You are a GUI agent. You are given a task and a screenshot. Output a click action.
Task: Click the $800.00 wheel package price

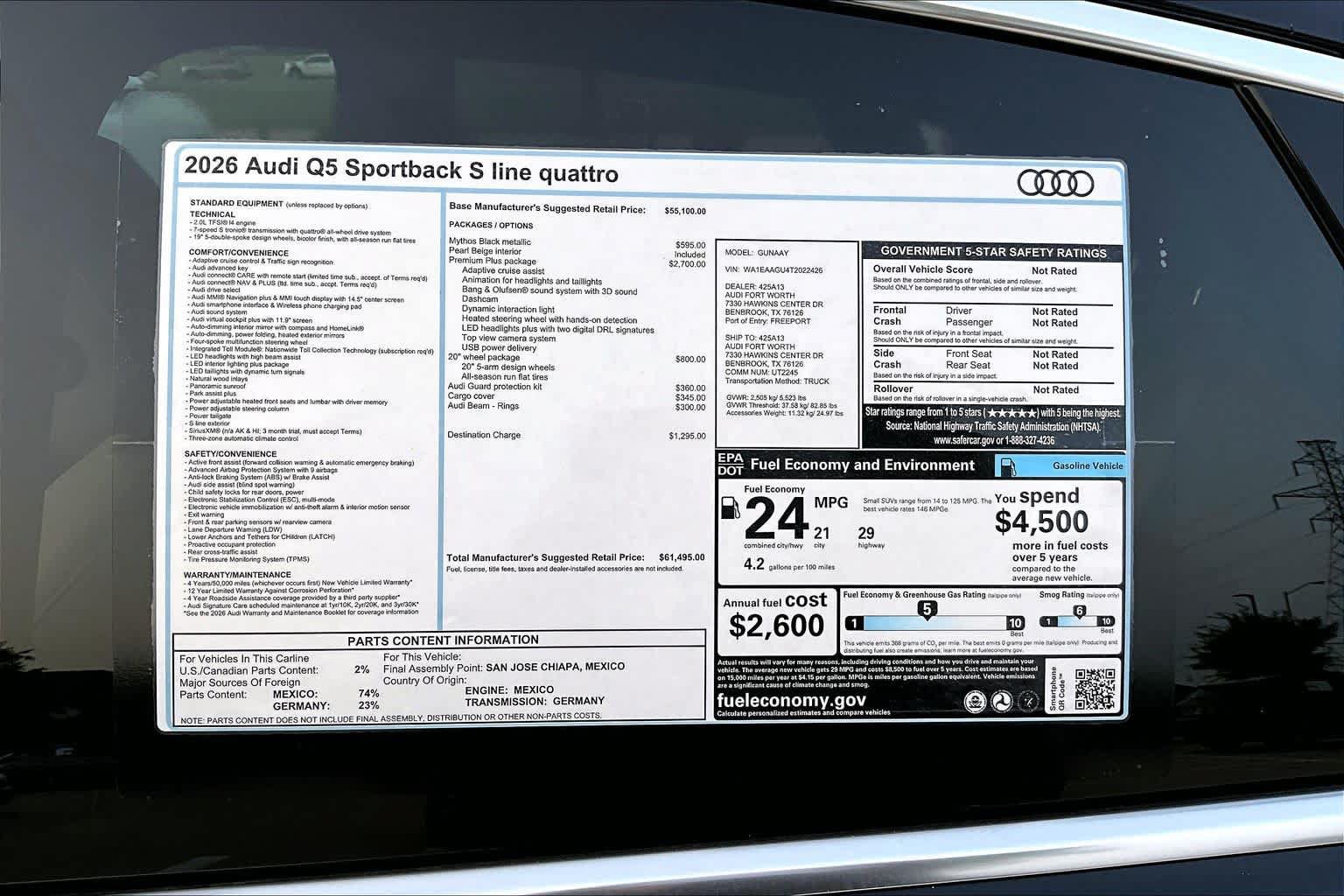[690, 360]
